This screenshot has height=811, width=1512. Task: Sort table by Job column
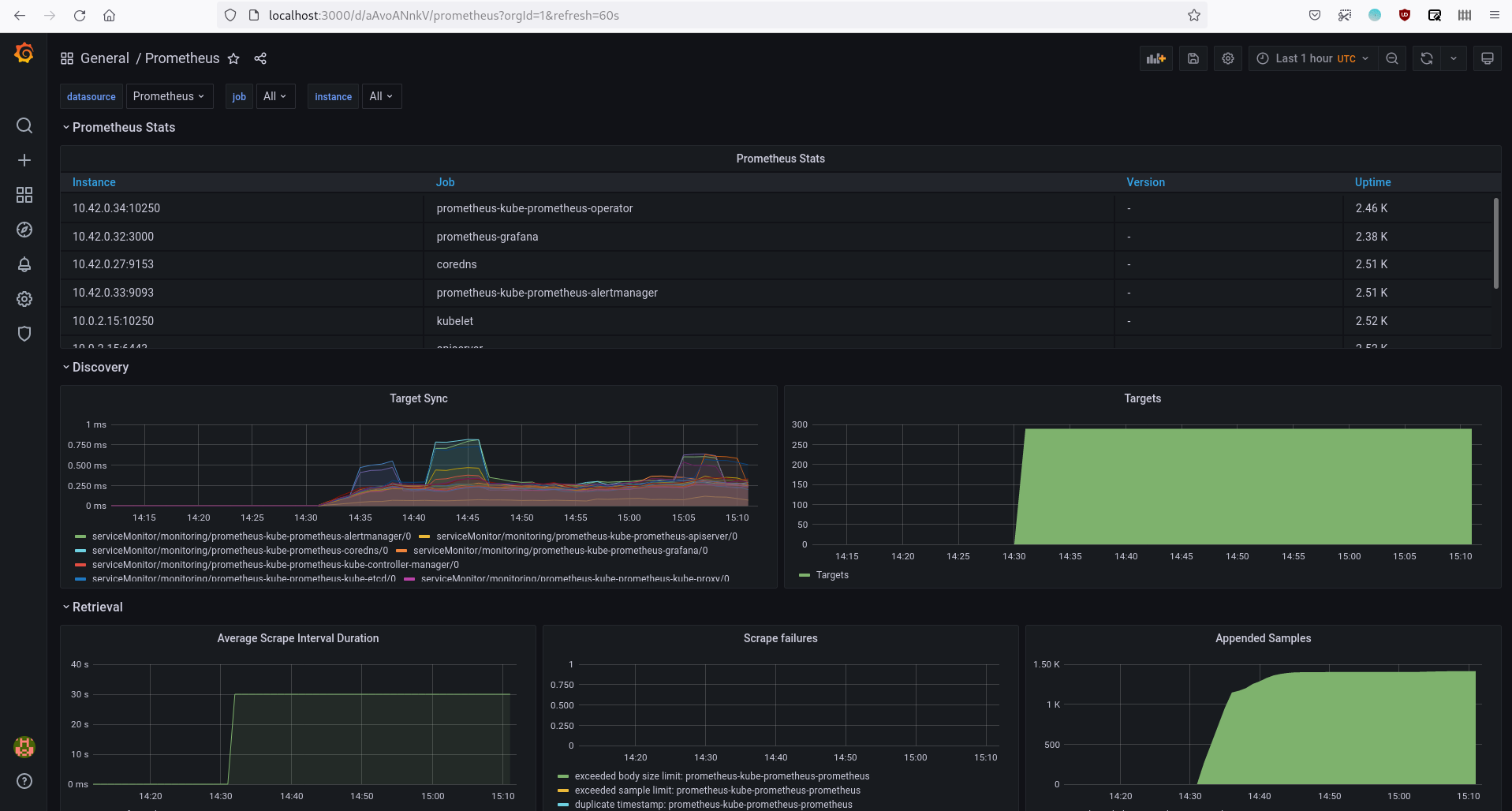[x=445, y=182]
